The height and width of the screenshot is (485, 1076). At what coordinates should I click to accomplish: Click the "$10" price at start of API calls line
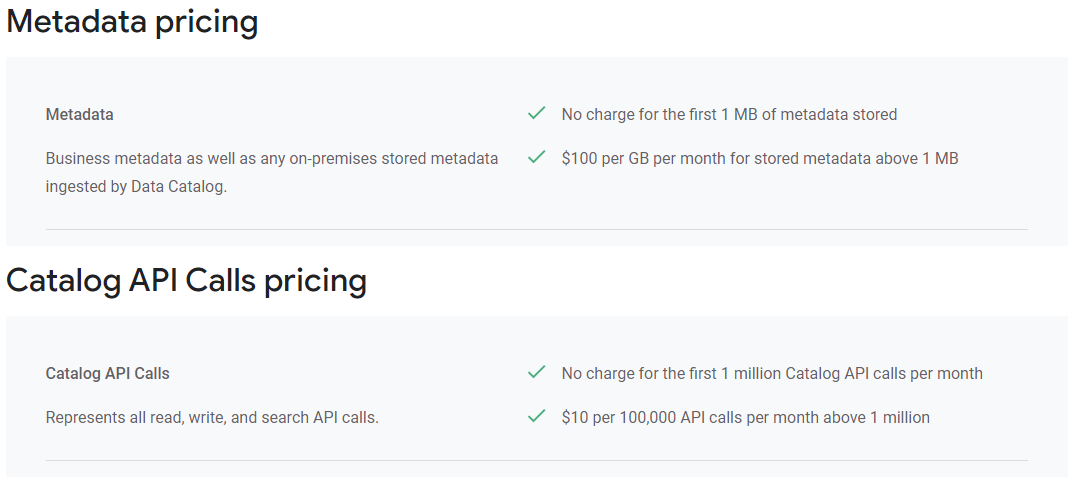point(574,417)
